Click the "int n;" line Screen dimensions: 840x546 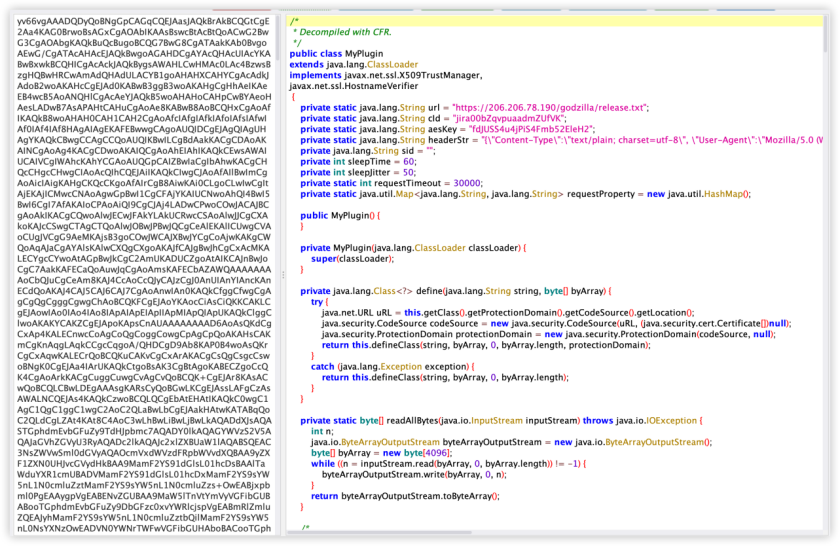point(322,431)
